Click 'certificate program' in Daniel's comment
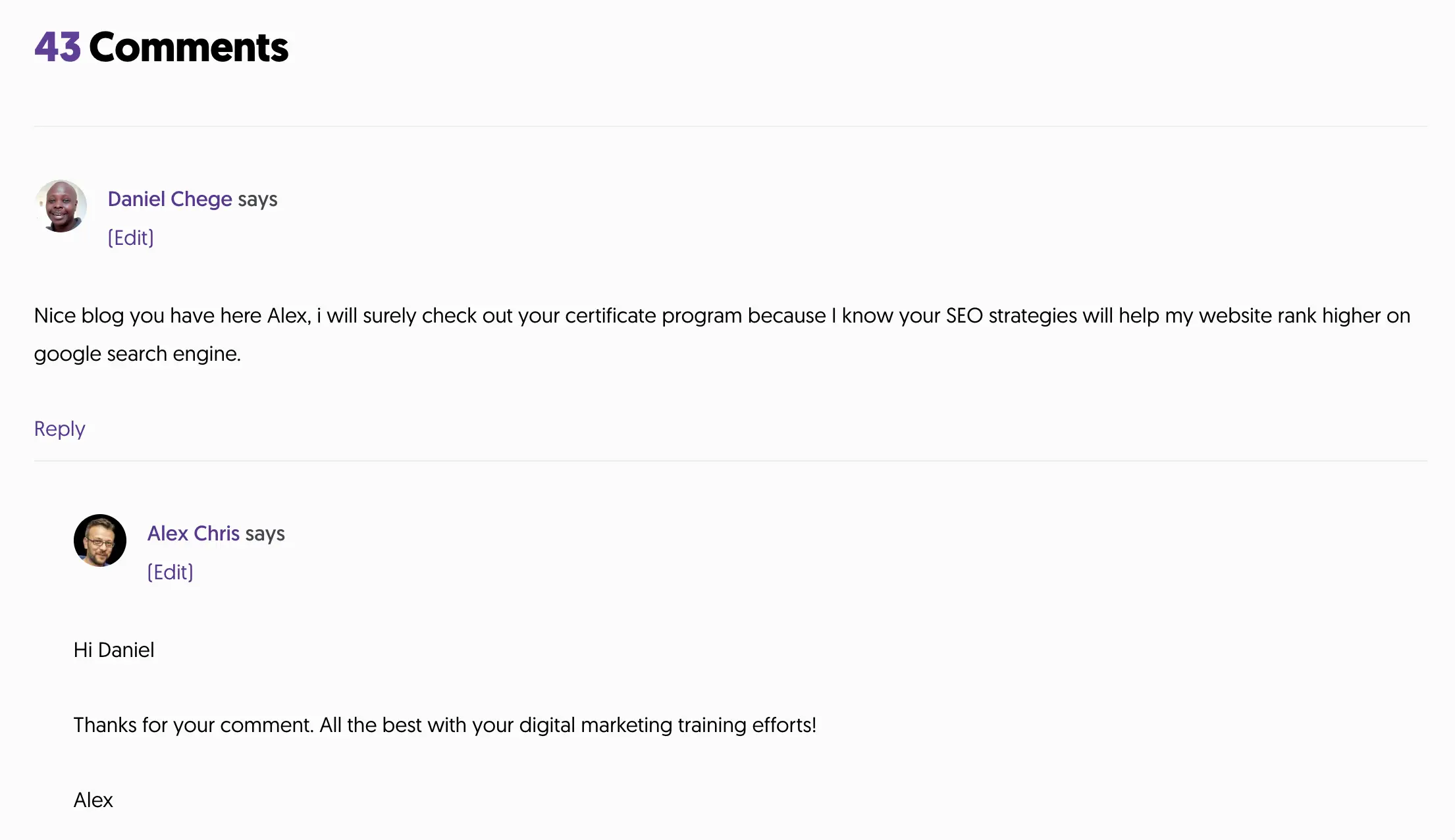The image size is (1455, 840). [654, 316]
